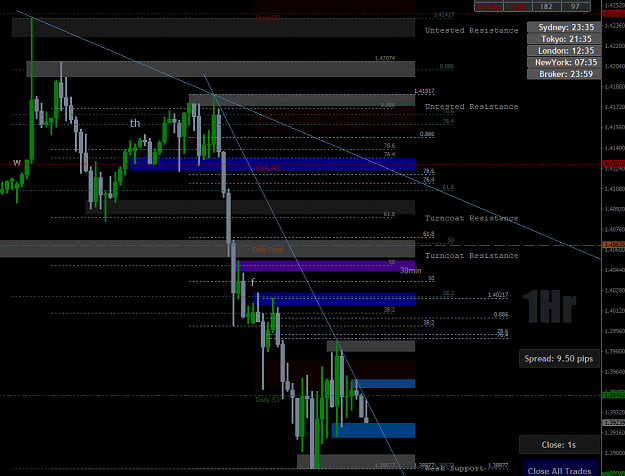625x476 pixels.
Task: Select the Daily S1 pivot label
Action: click(268, 399)
